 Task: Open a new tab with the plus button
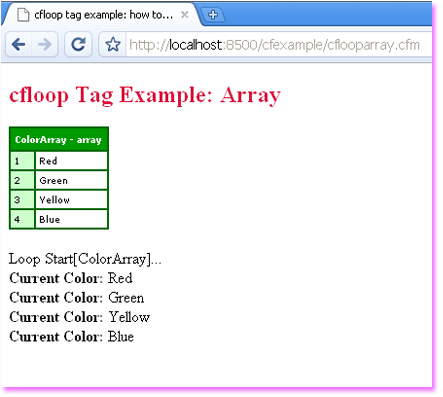213,15
